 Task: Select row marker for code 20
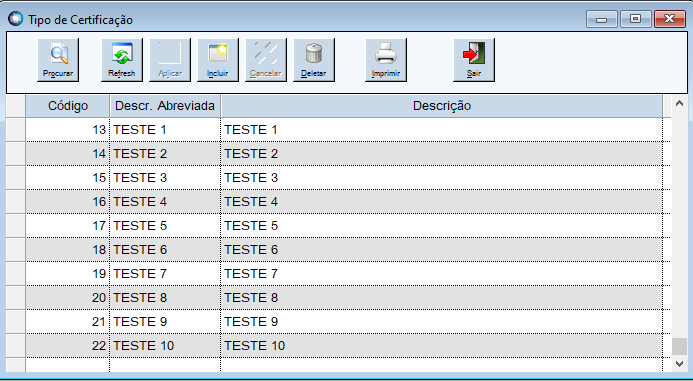coord(16,297)
